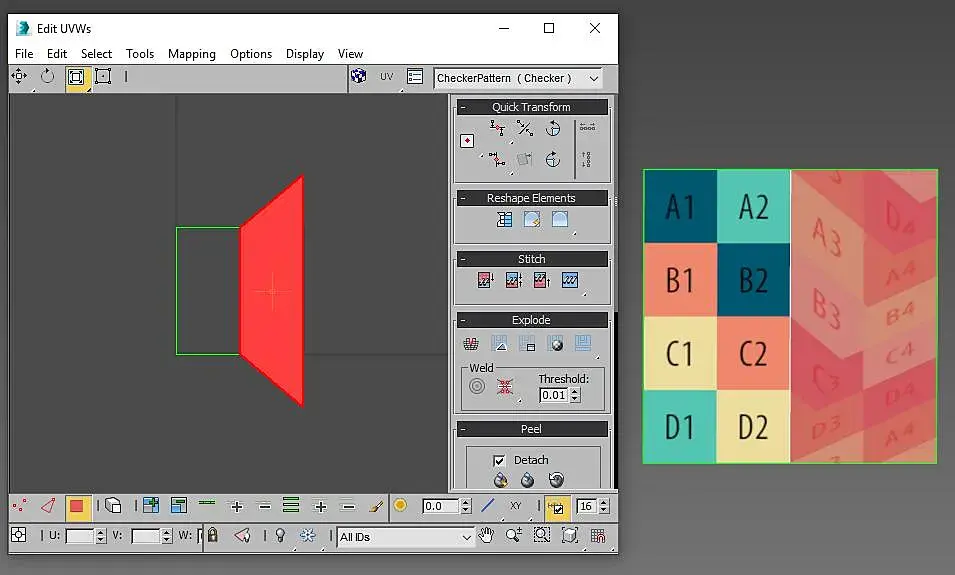The width and height of the screenshot is (955, 575).
Task: Click Space Vertically icon
Action: [x=586, y=159]
